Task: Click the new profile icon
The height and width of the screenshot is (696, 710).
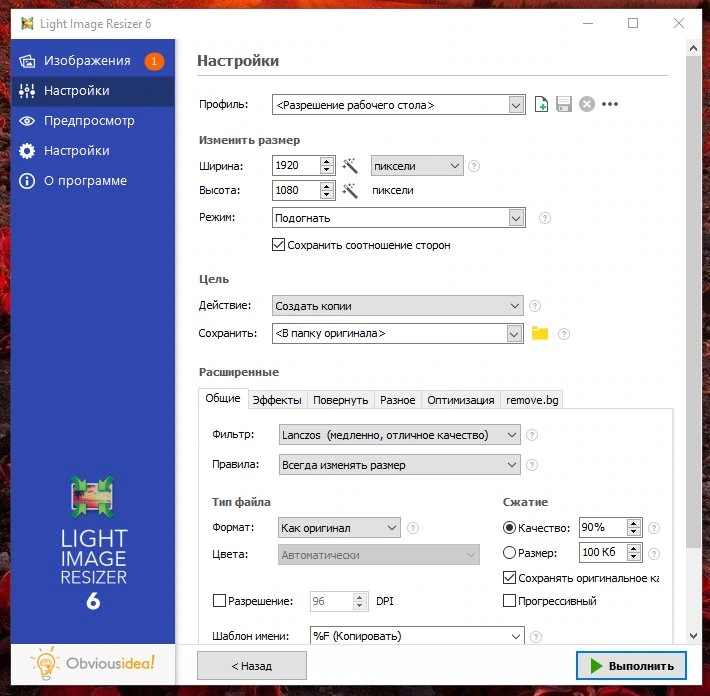Action: pyautogui.click(x=541, y=104)
